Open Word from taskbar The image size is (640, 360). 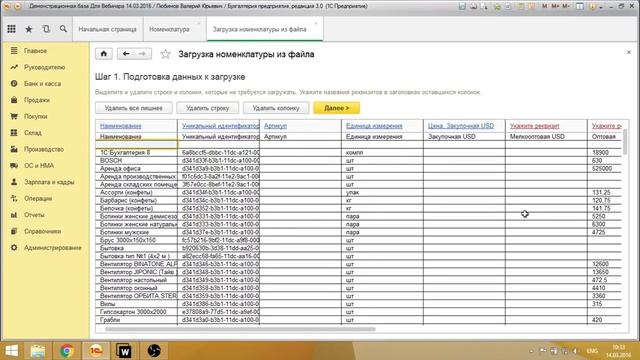[x=124, y=351]
